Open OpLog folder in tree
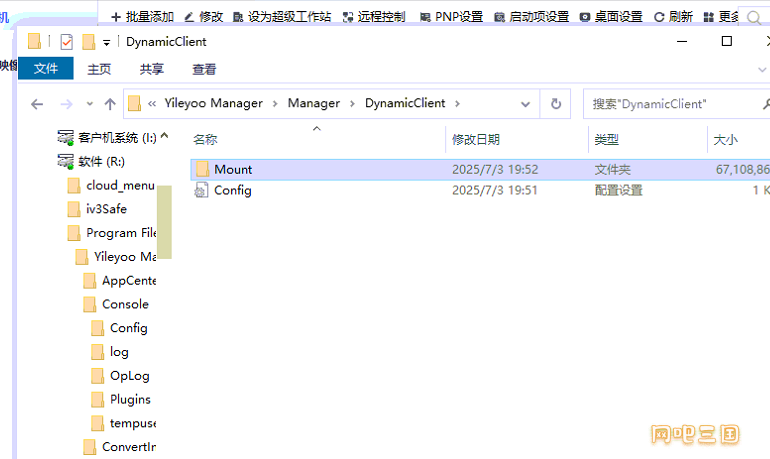 point(120,376)
